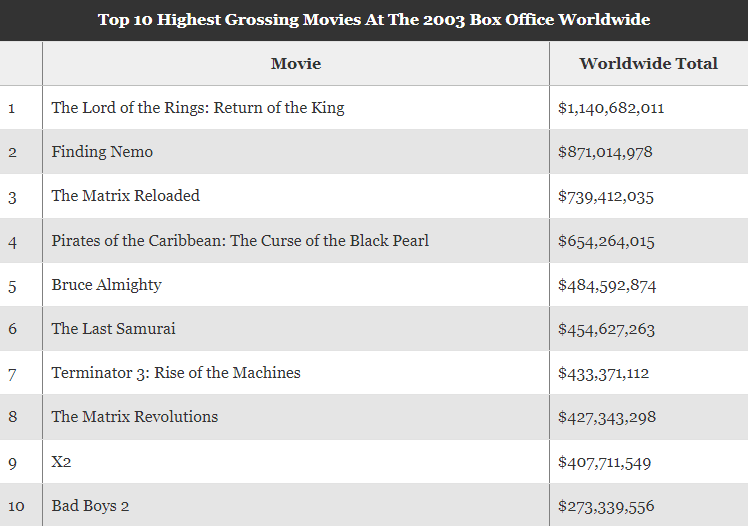Click the Worldwide Total column header
Screen dimensions: 748x526
click(648, 64)
